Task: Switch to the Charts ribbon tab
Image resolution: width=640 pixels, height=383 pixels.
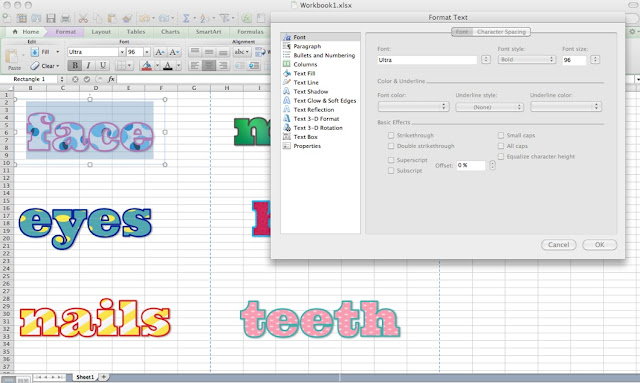Action: pyautogui.click(x=170, y=32)
